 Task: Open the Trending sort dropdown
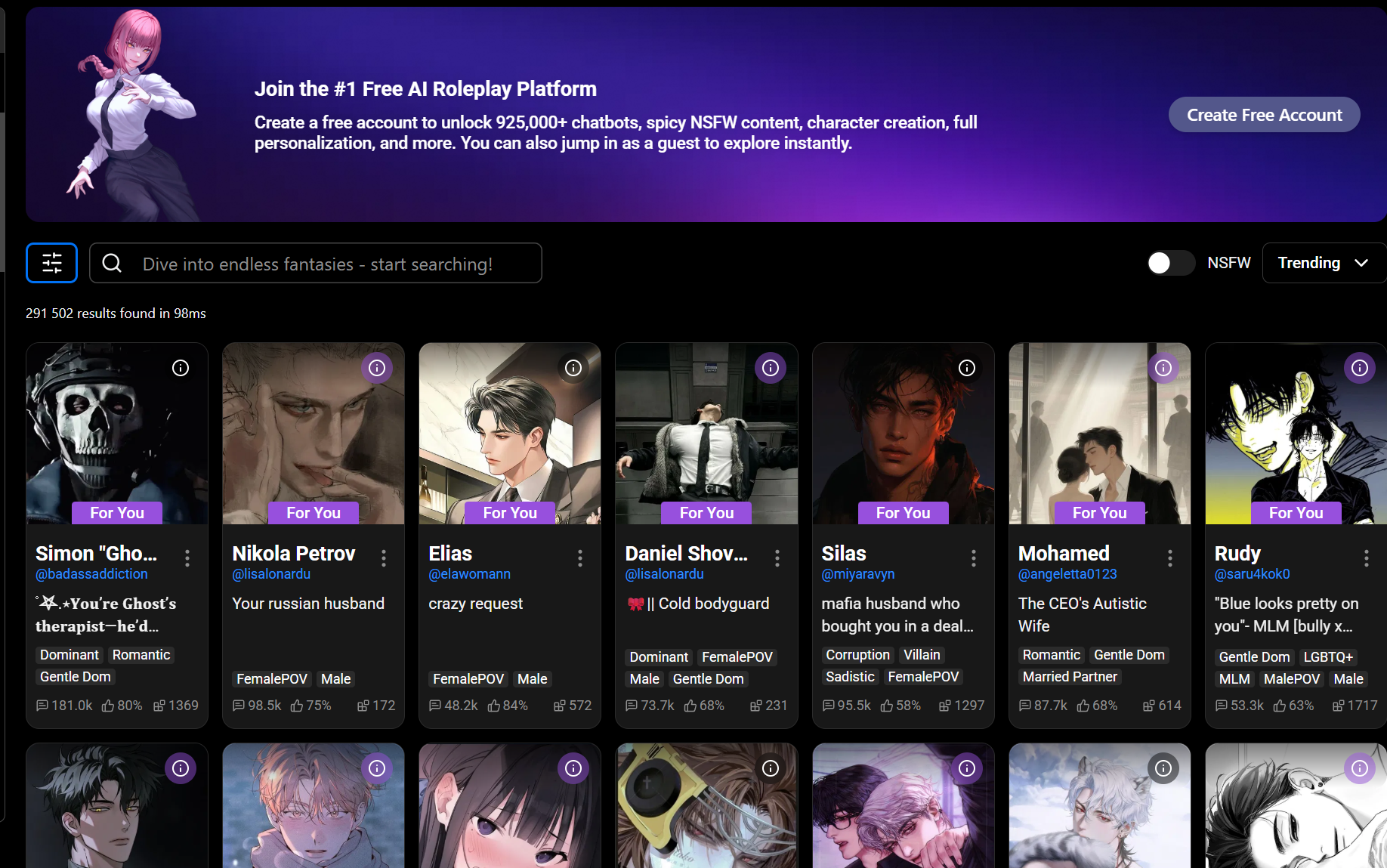[x=1324, y=263]
